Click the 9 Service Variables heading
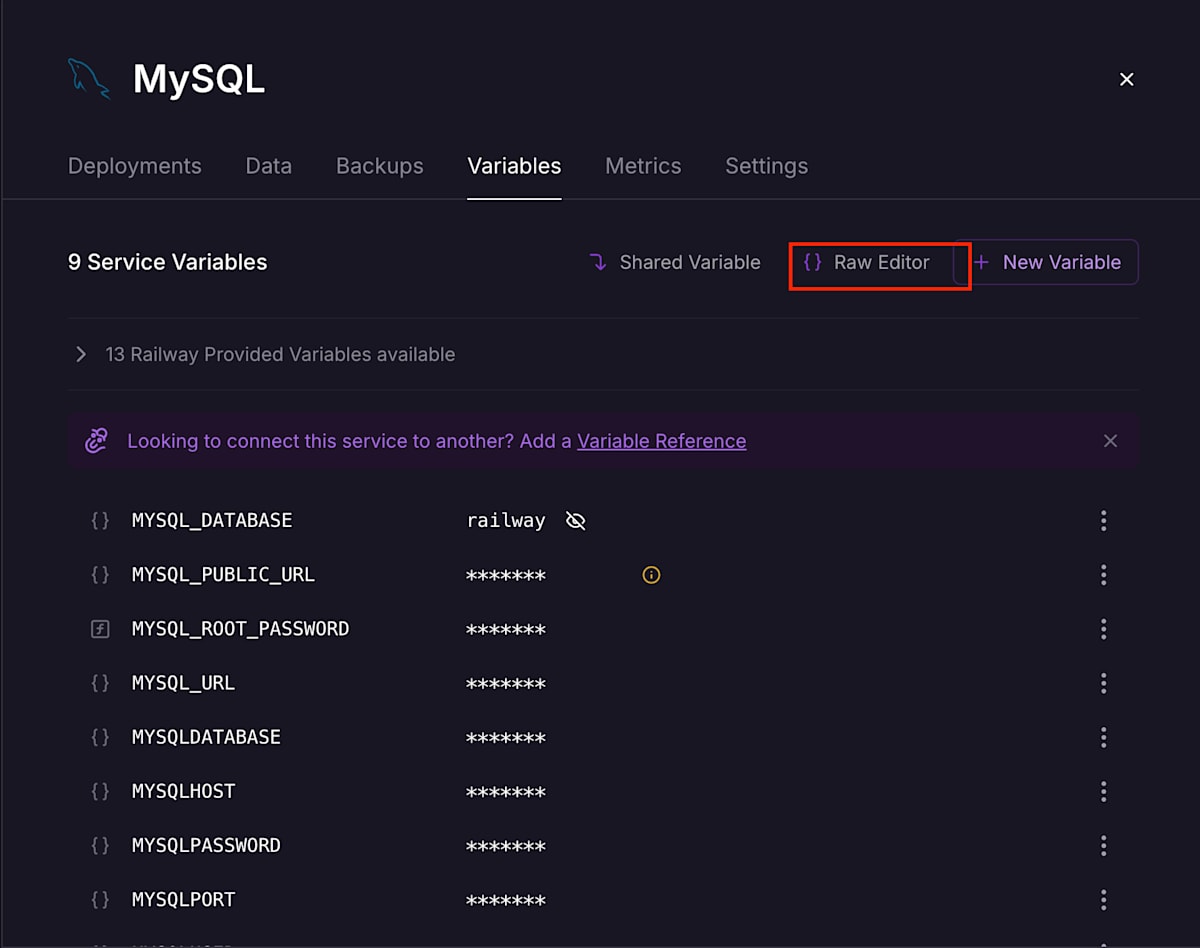 167,262
